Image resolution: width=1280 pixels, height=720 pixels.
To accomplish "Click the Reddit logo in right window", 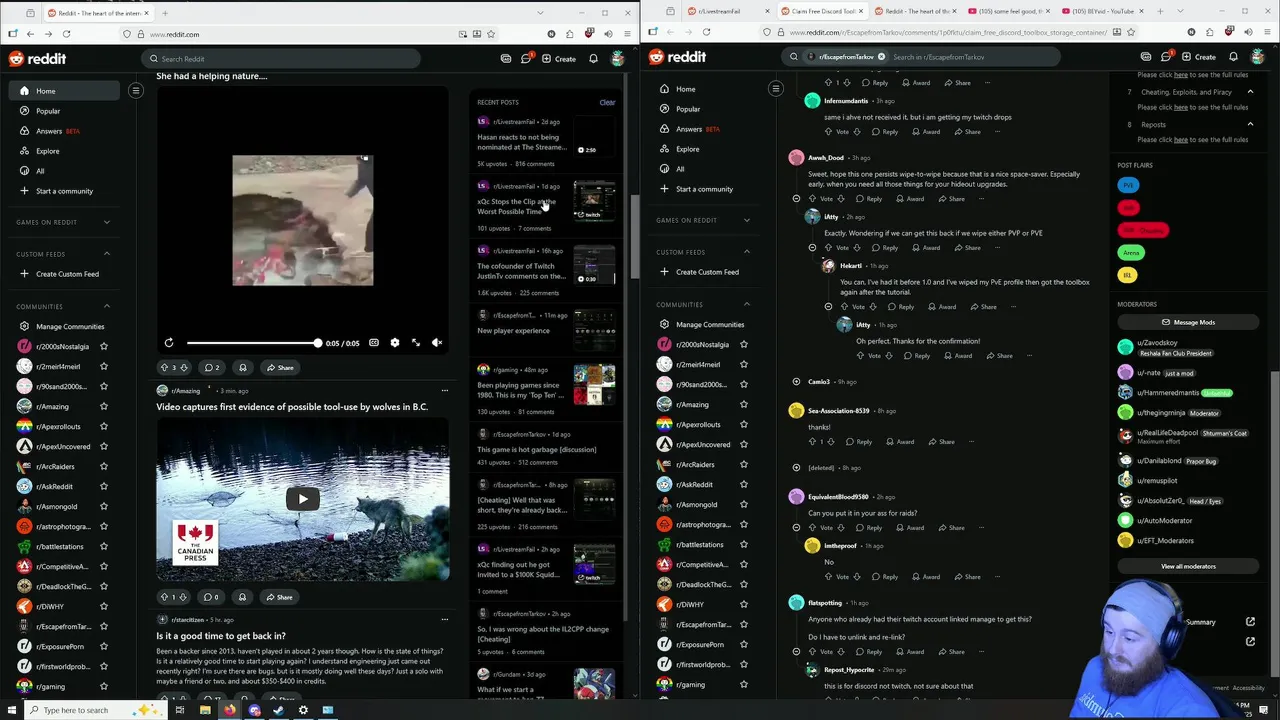I will click(x=679, y=57).
